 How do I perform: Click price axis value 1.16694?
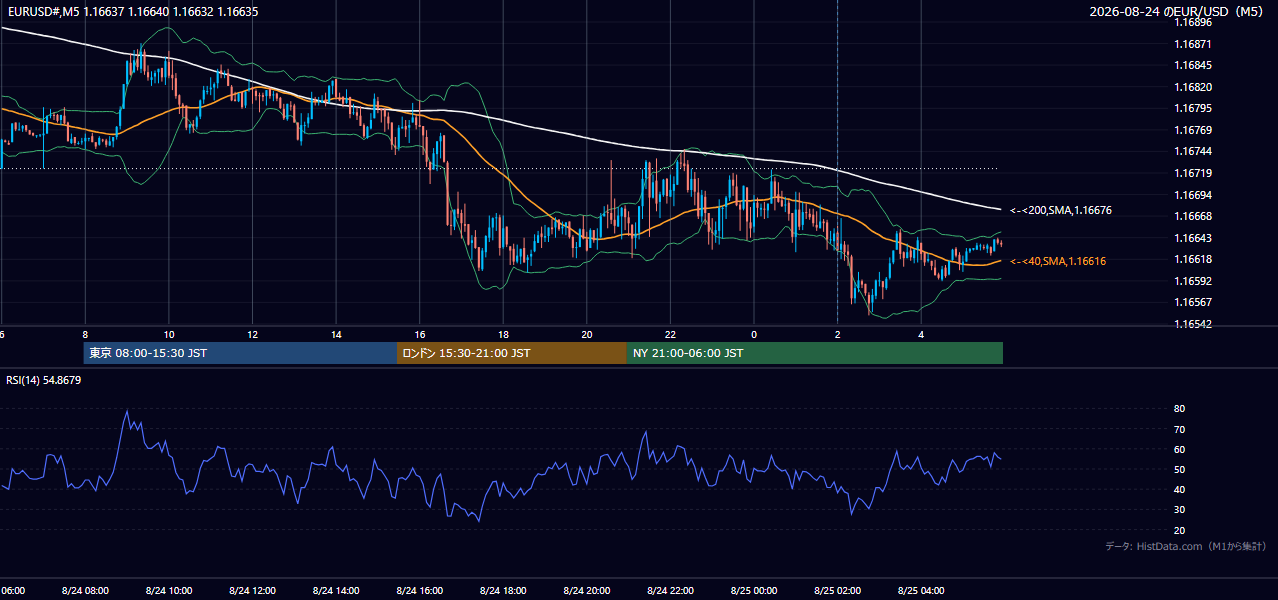1195,195
